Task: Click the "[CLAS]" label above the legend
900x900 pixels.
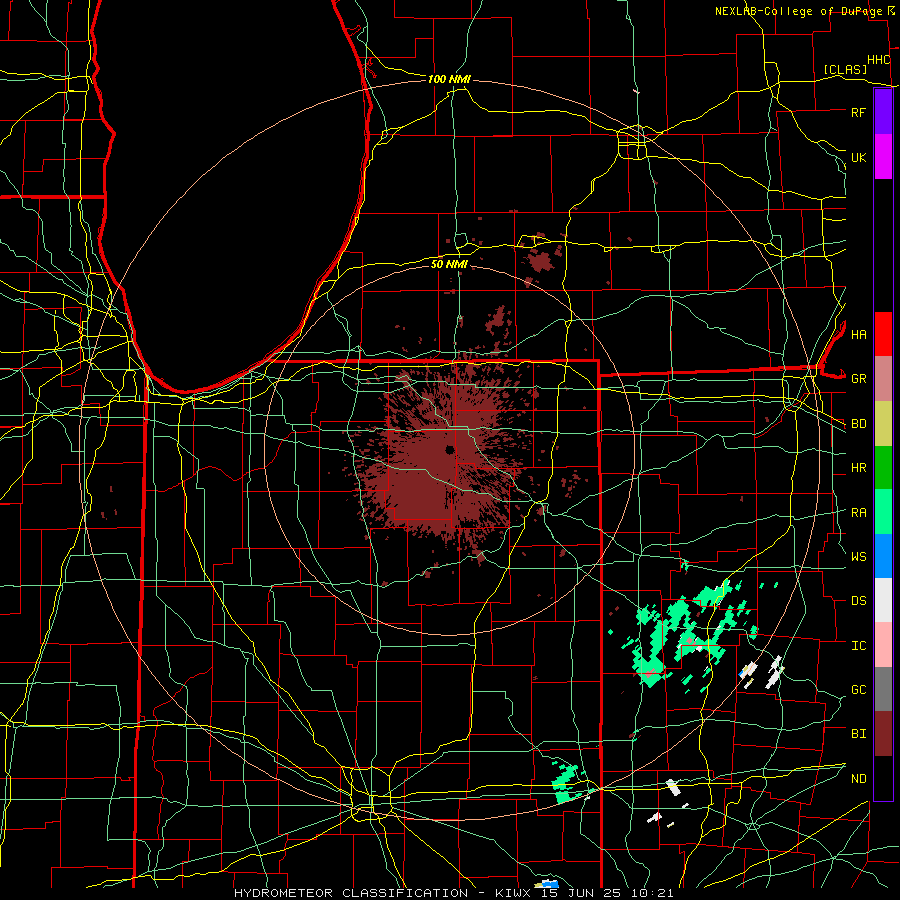Action: click(x=845, y=69)
